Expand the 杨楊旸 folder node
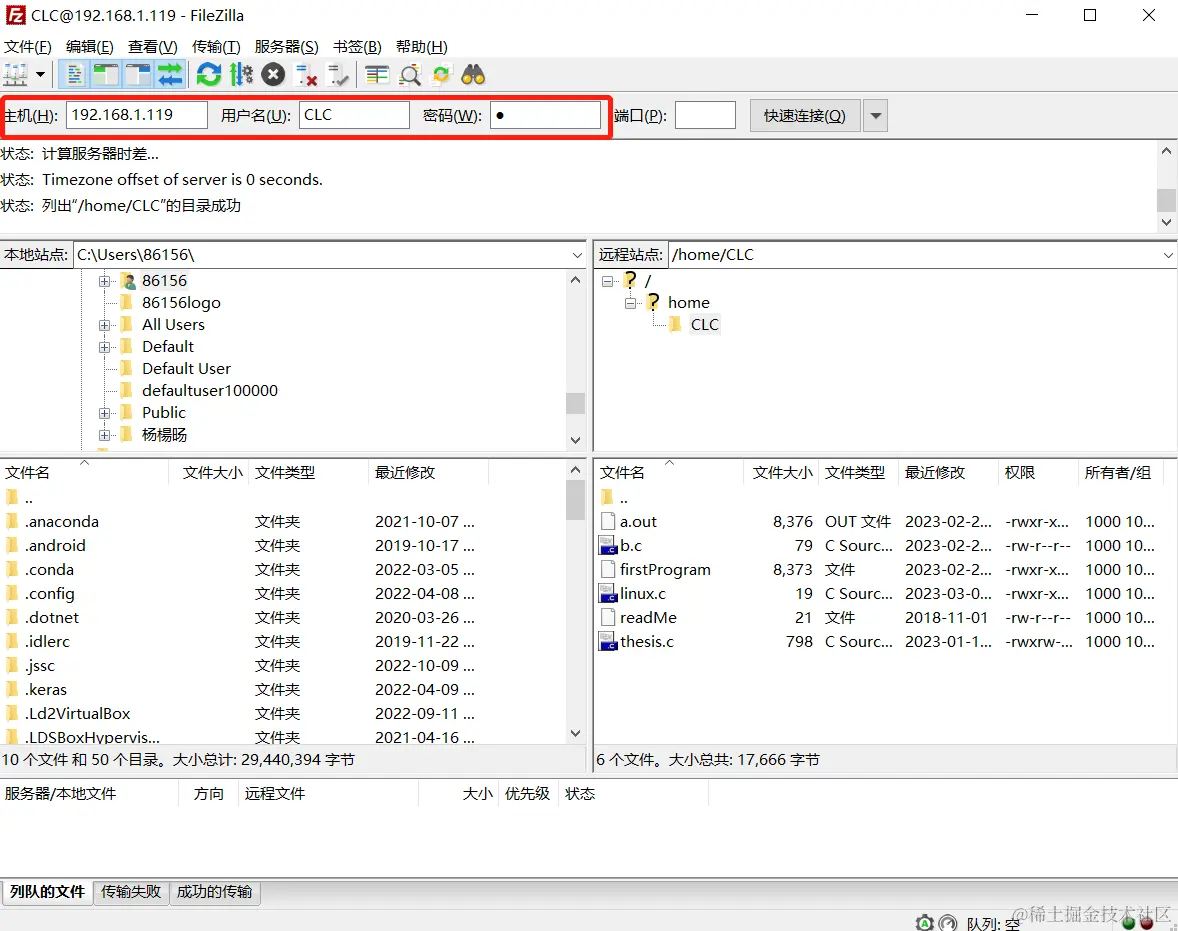 click(x=104, y=434)
